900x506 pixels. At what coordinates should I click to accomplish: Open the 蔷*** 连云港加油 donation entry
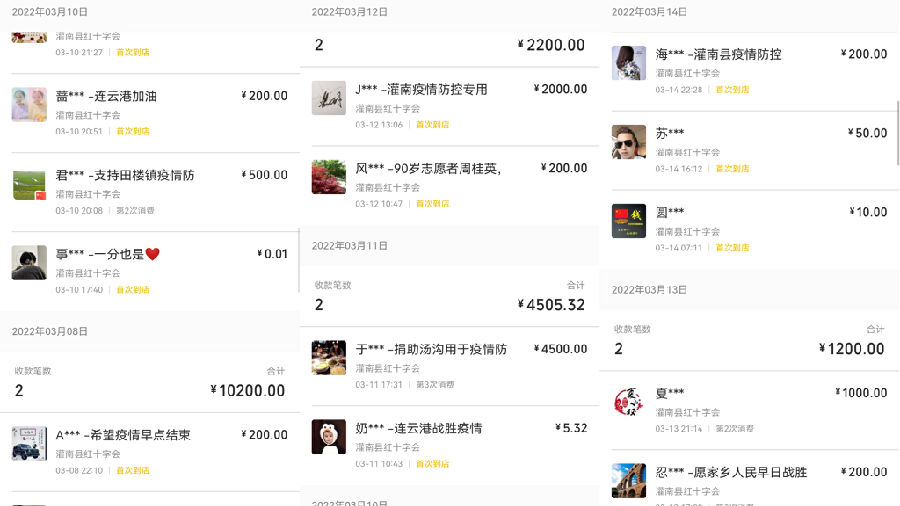click(x=150, y=113)
